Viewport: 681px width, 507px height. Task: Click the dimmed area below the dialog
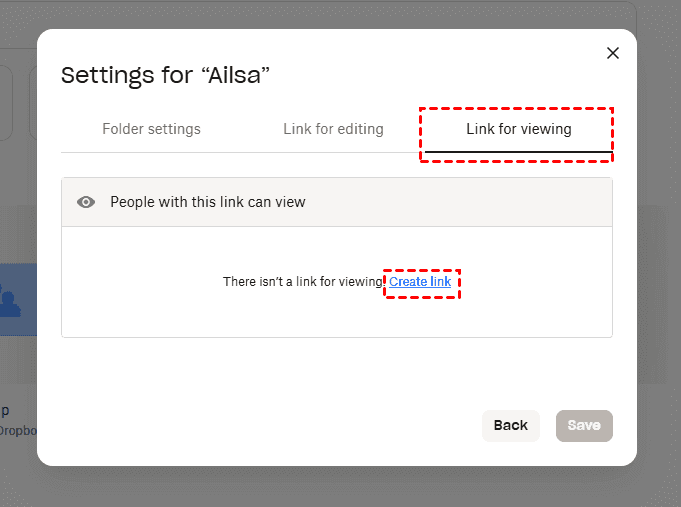(x=340, y=487)
